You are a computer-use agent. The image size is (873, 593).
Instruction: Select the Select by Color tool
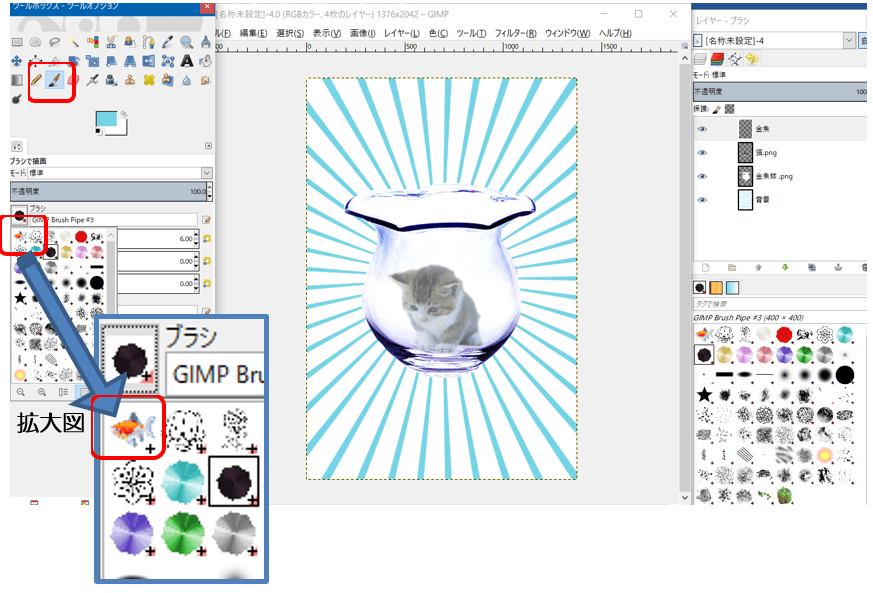point(93,42)
